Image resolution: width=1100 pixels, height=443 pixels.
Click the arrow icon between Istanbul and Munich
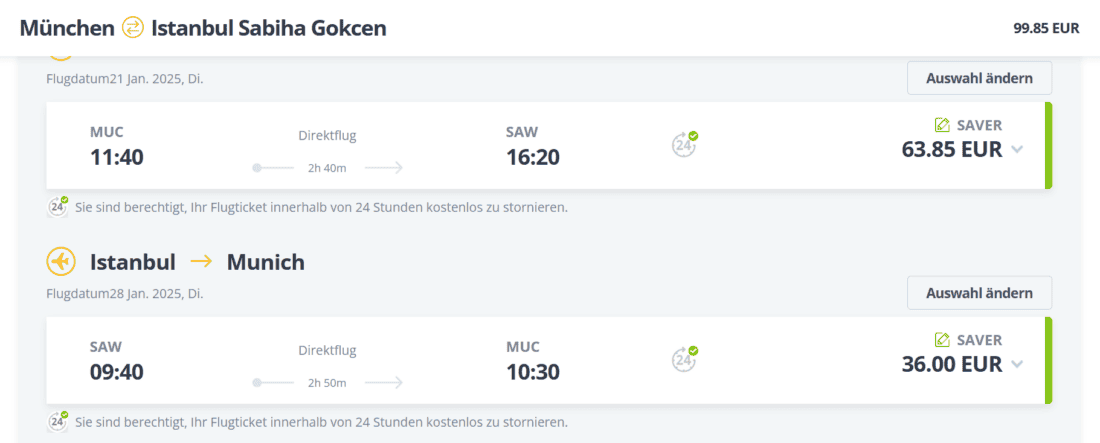pos(201,262)
